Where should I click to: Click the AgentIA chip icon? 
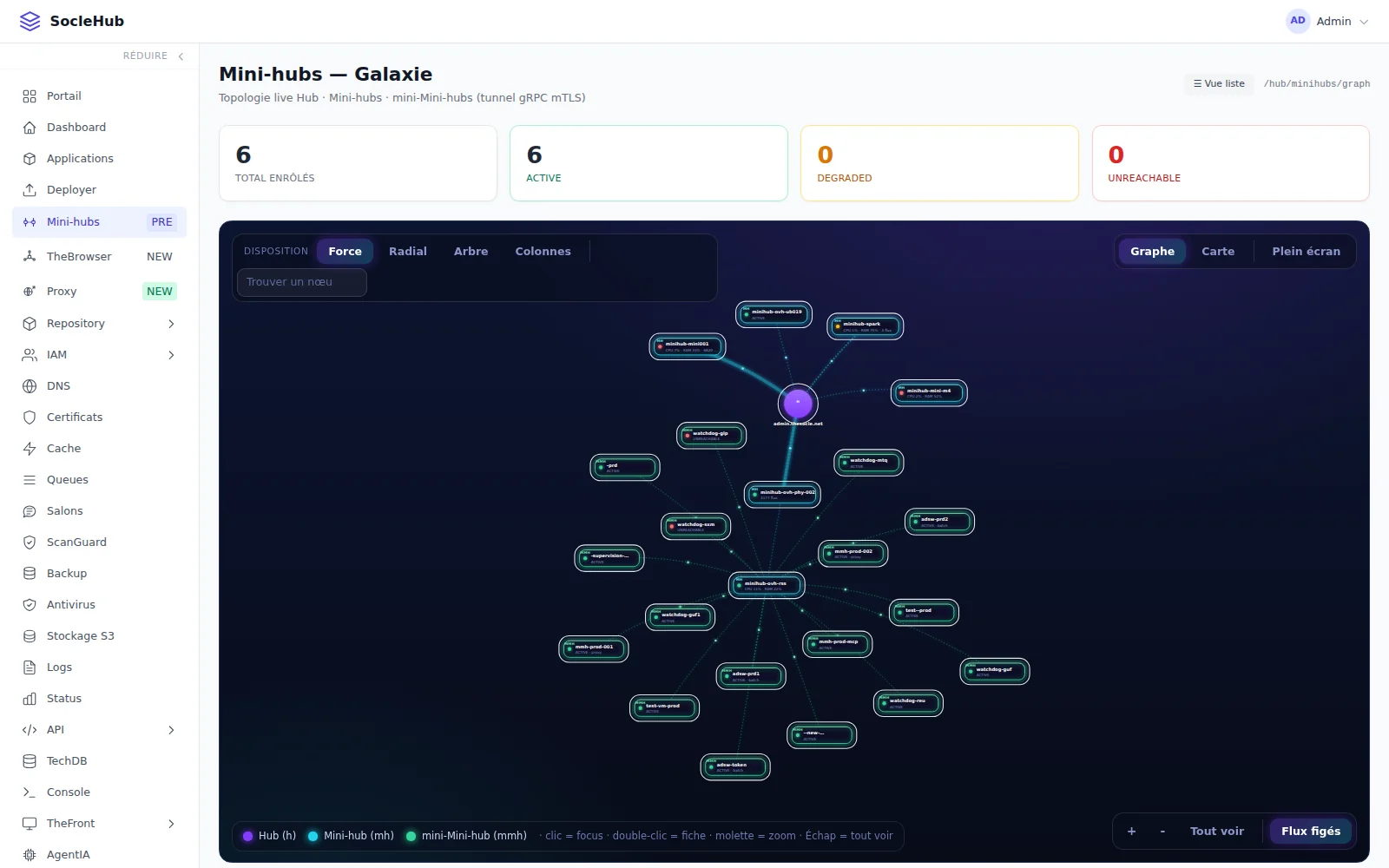(30, 855)
